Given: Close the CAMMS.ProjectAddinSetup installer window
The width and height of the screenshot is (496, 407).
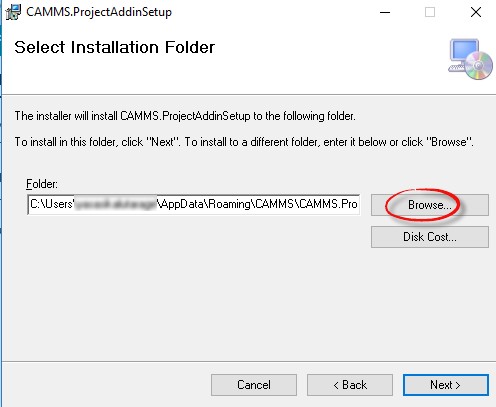Looking at the screenshot, I should pyautogui.click(x=476, y=12).
